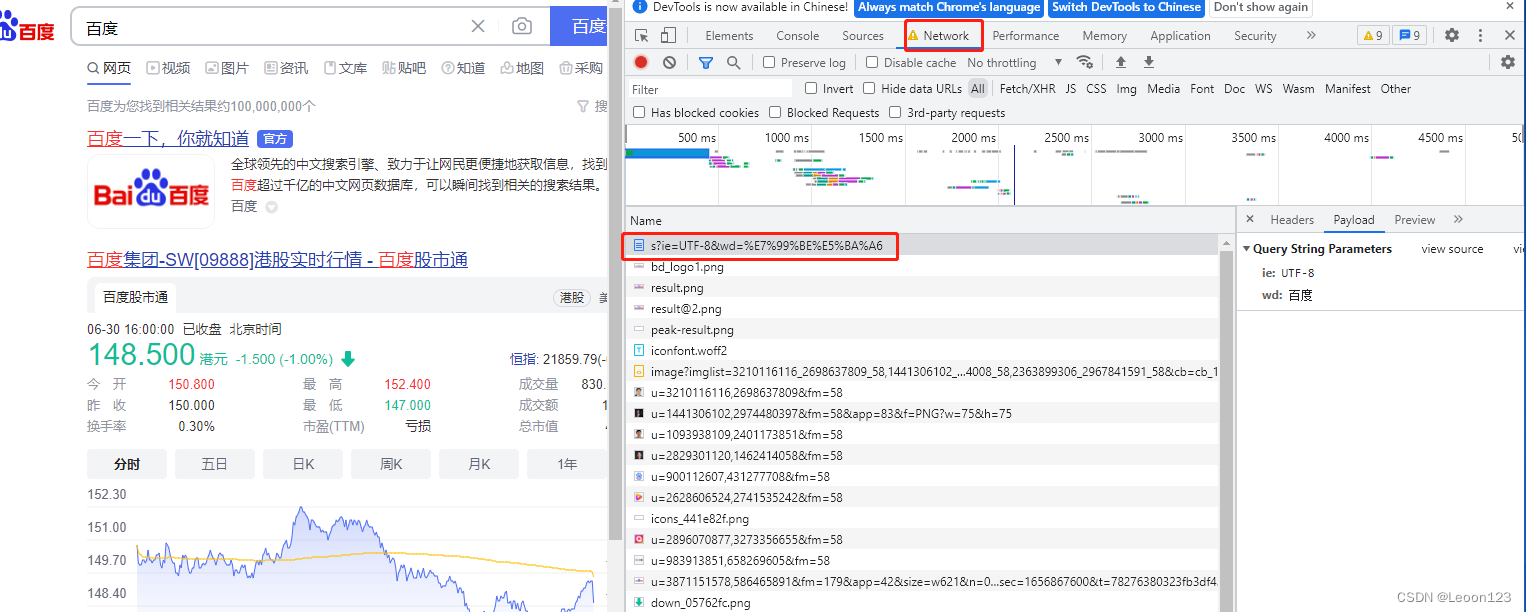
Task: Open the network search magnifier icon
Action: tap(734, 62)
